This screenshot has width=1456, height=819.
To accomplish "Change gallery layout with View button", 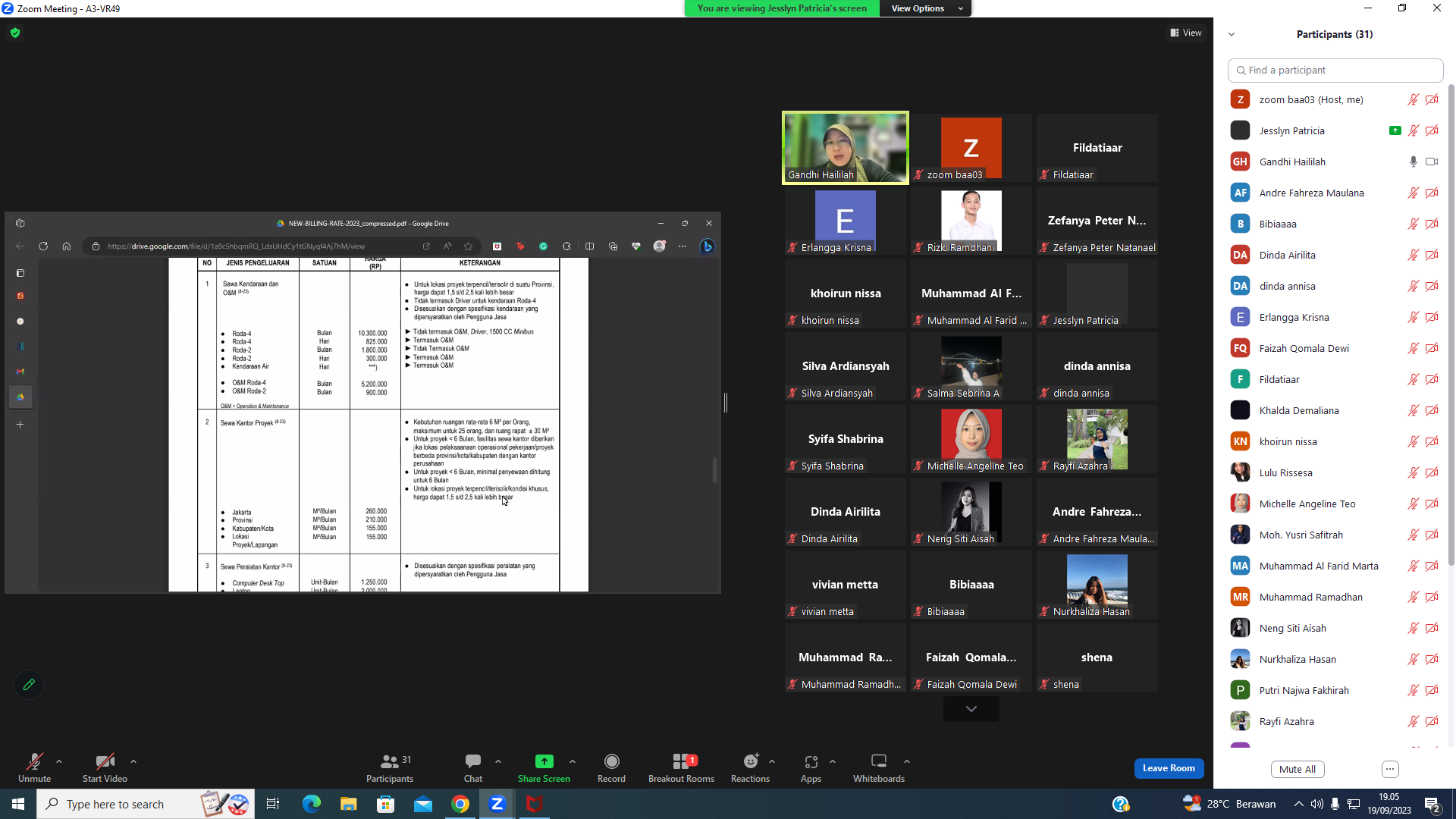I will pyautogui.click(x=1186, y=33).
